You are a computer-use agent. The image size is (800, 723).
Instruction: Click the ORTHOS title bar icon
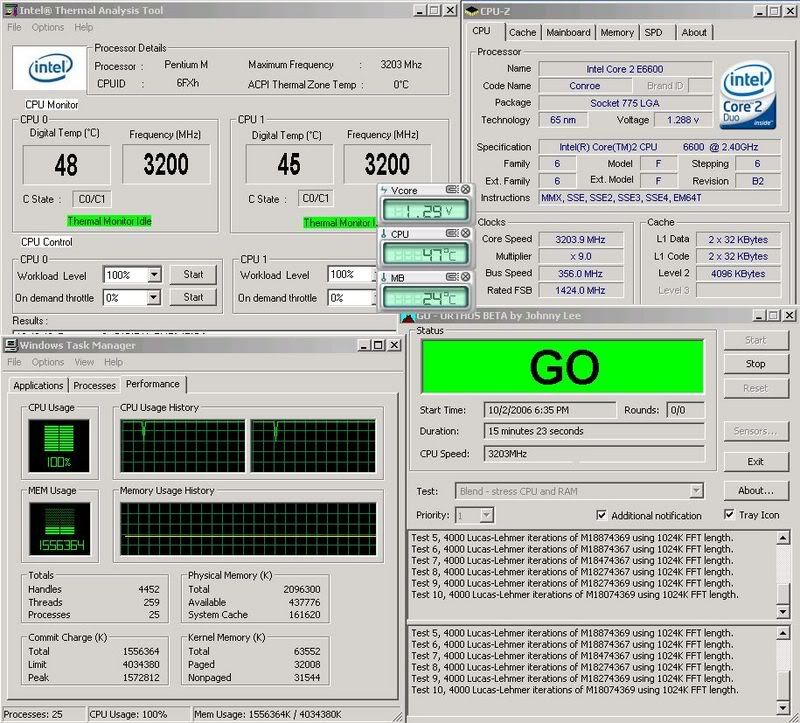(408, 316)
